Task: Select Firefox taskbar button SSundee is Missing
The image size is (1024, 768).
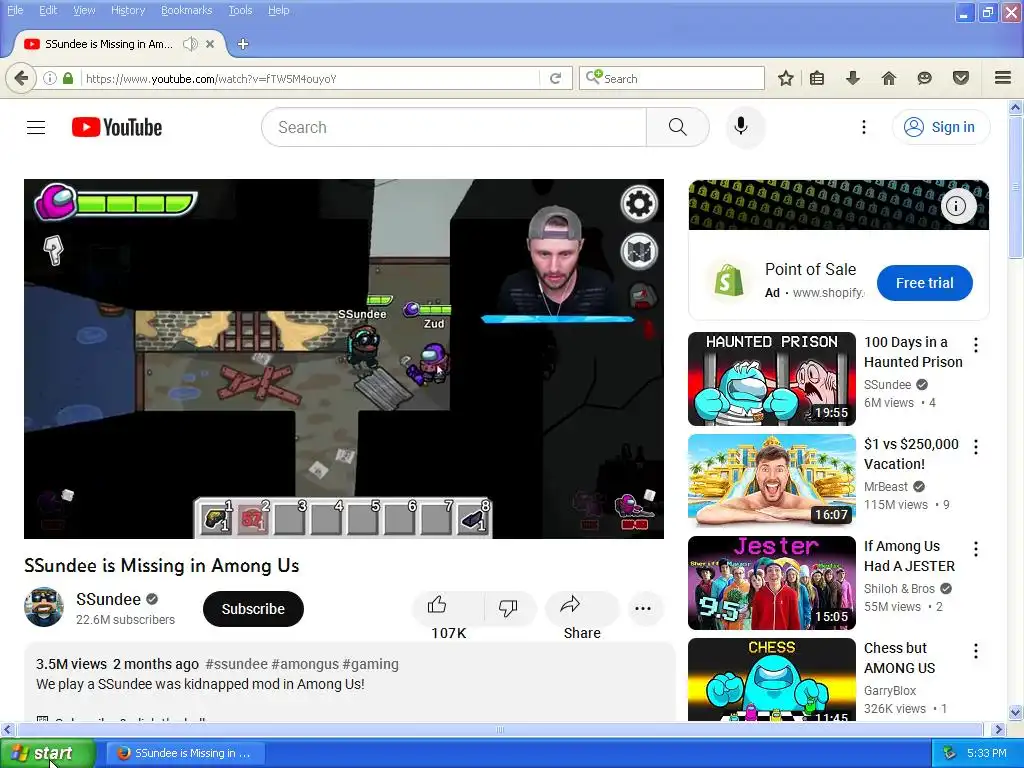Action: [x=185, y=753]
